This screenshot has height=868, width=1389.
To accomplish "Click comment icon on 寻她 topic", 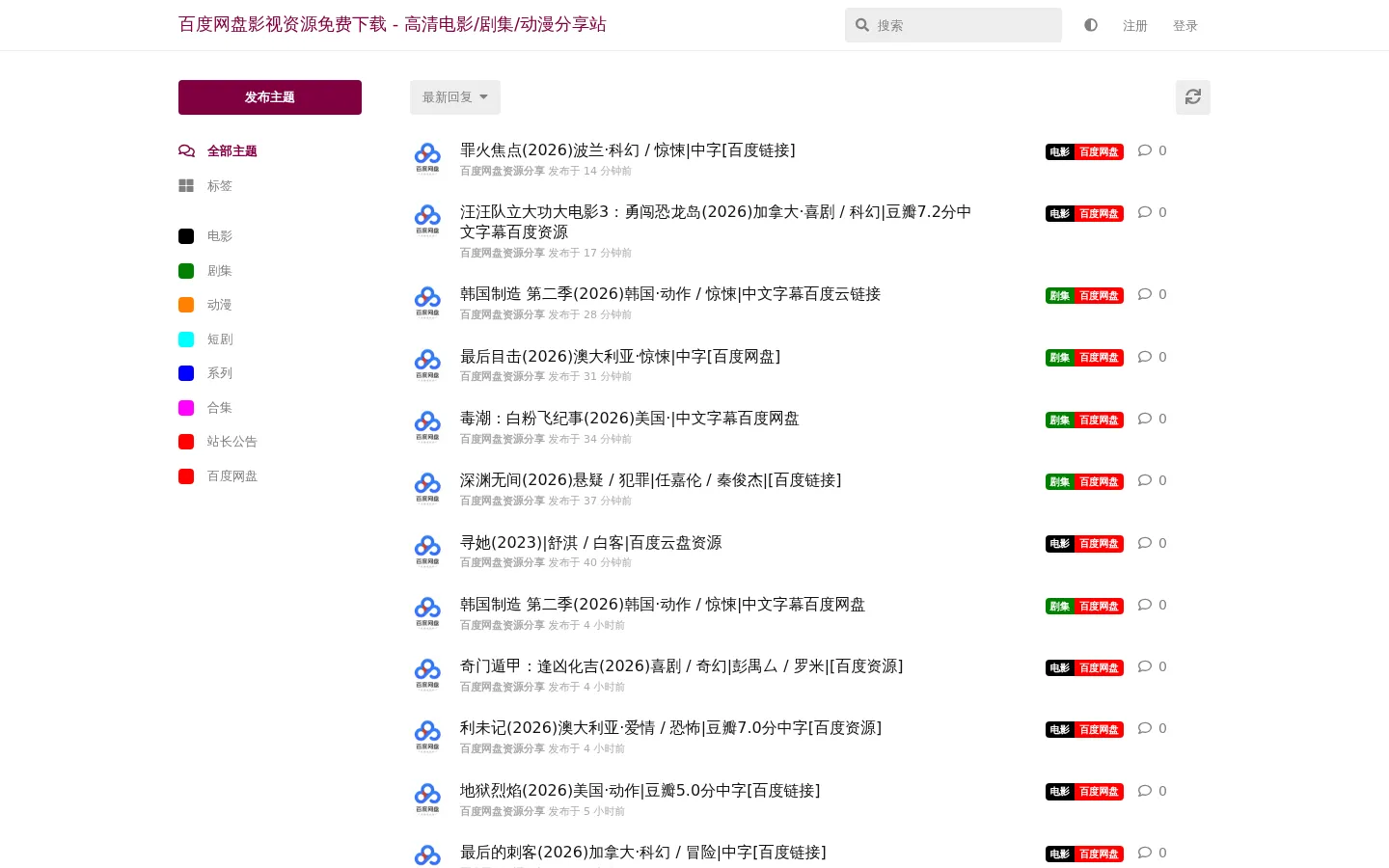I will (x=1145, y=543).
